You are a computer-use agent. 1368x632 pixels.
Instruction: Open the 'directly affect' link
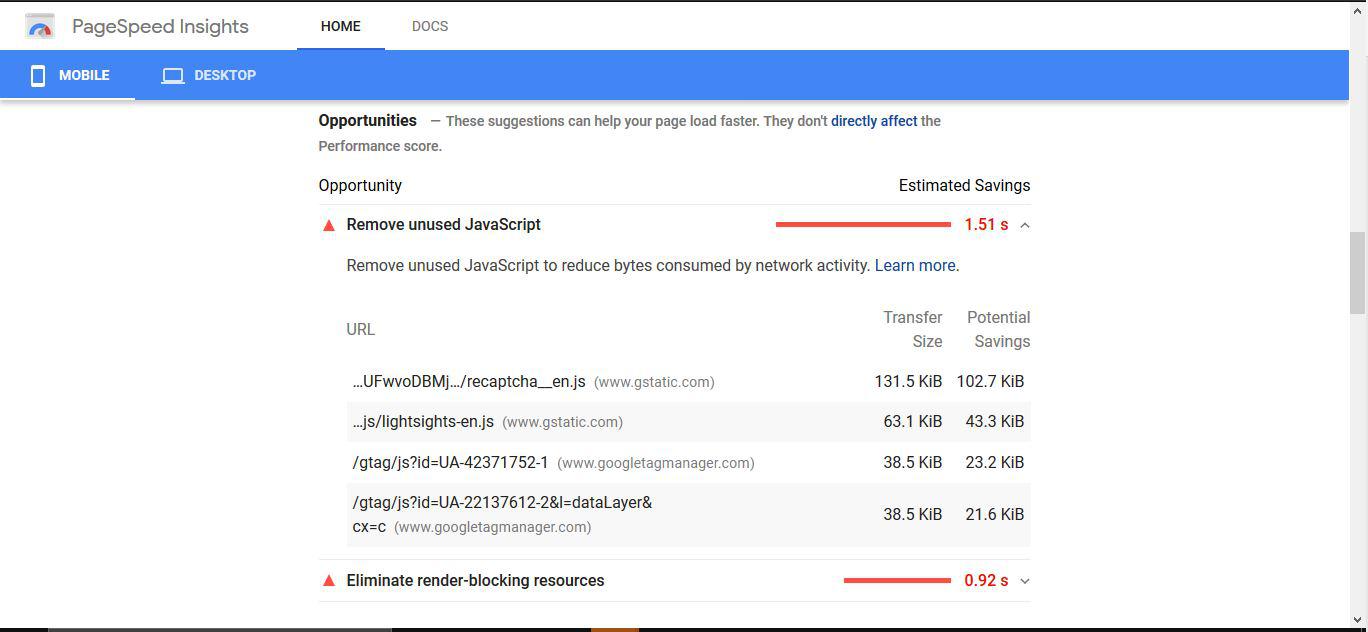874,121
